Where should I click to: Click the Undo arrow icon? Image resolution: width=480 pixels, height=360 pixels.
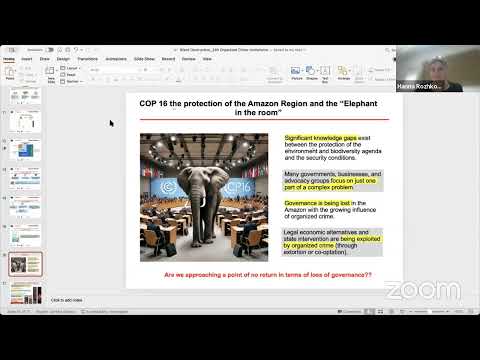click(x=76, y=50)
